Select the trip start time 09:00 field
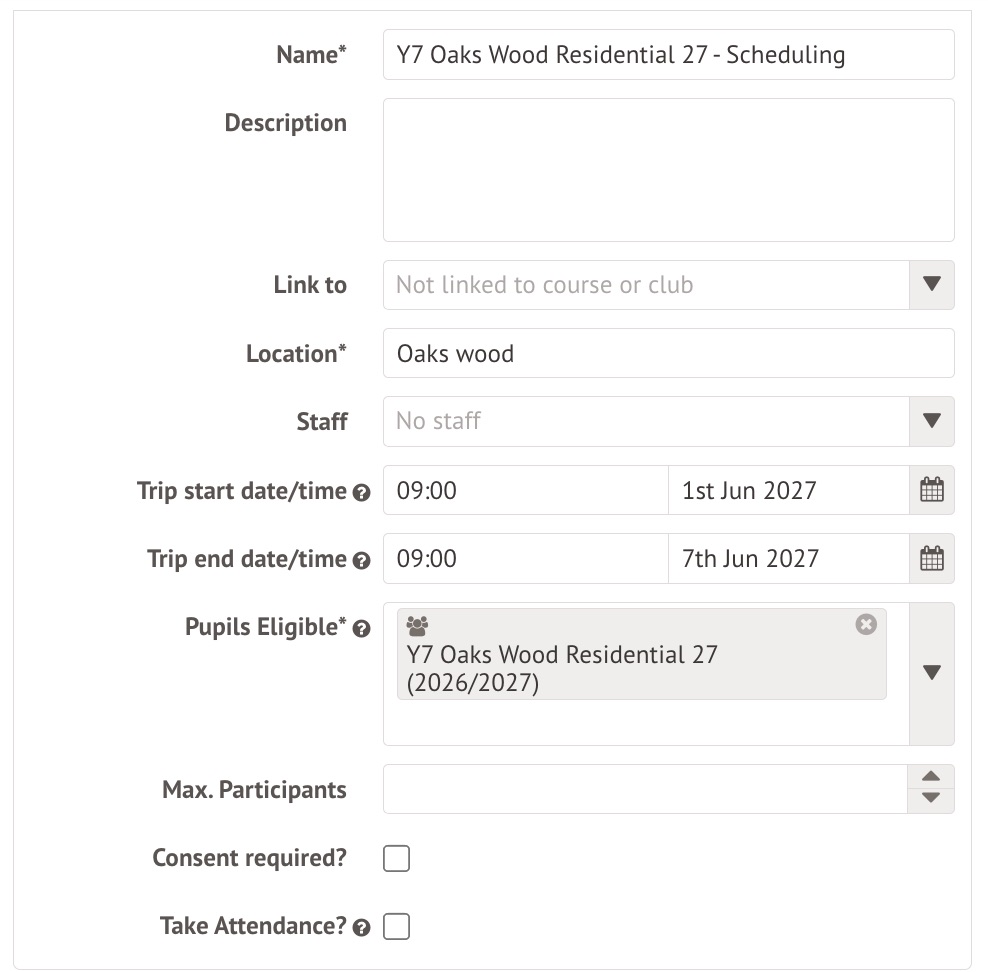This screenshot has width=988, height=972. pyautogui.click(x=524, y=490)
